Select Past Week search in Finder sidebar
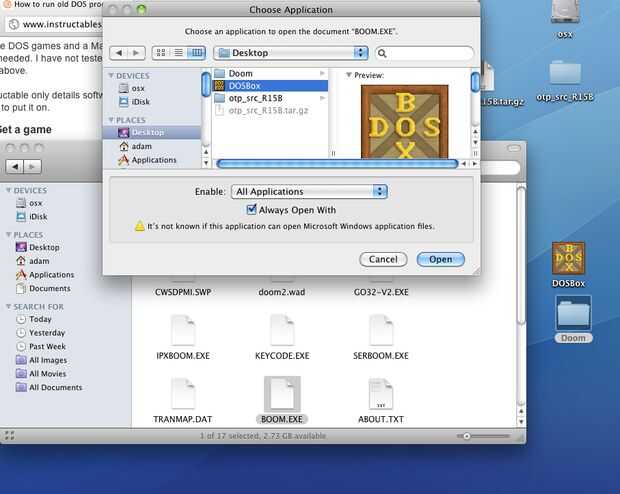620x494 pixels. pos(41,346)
